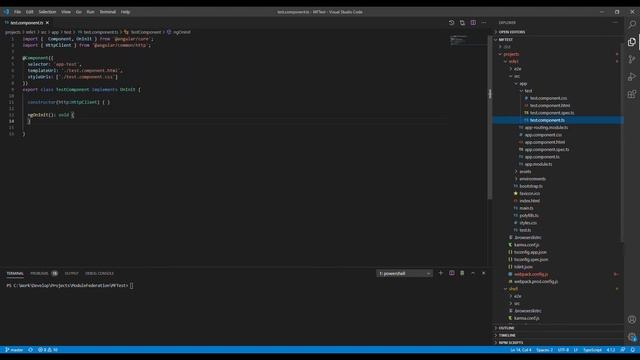Screen dimensions: 640x360
Task: Open the Extensions view
Action: 632,94
